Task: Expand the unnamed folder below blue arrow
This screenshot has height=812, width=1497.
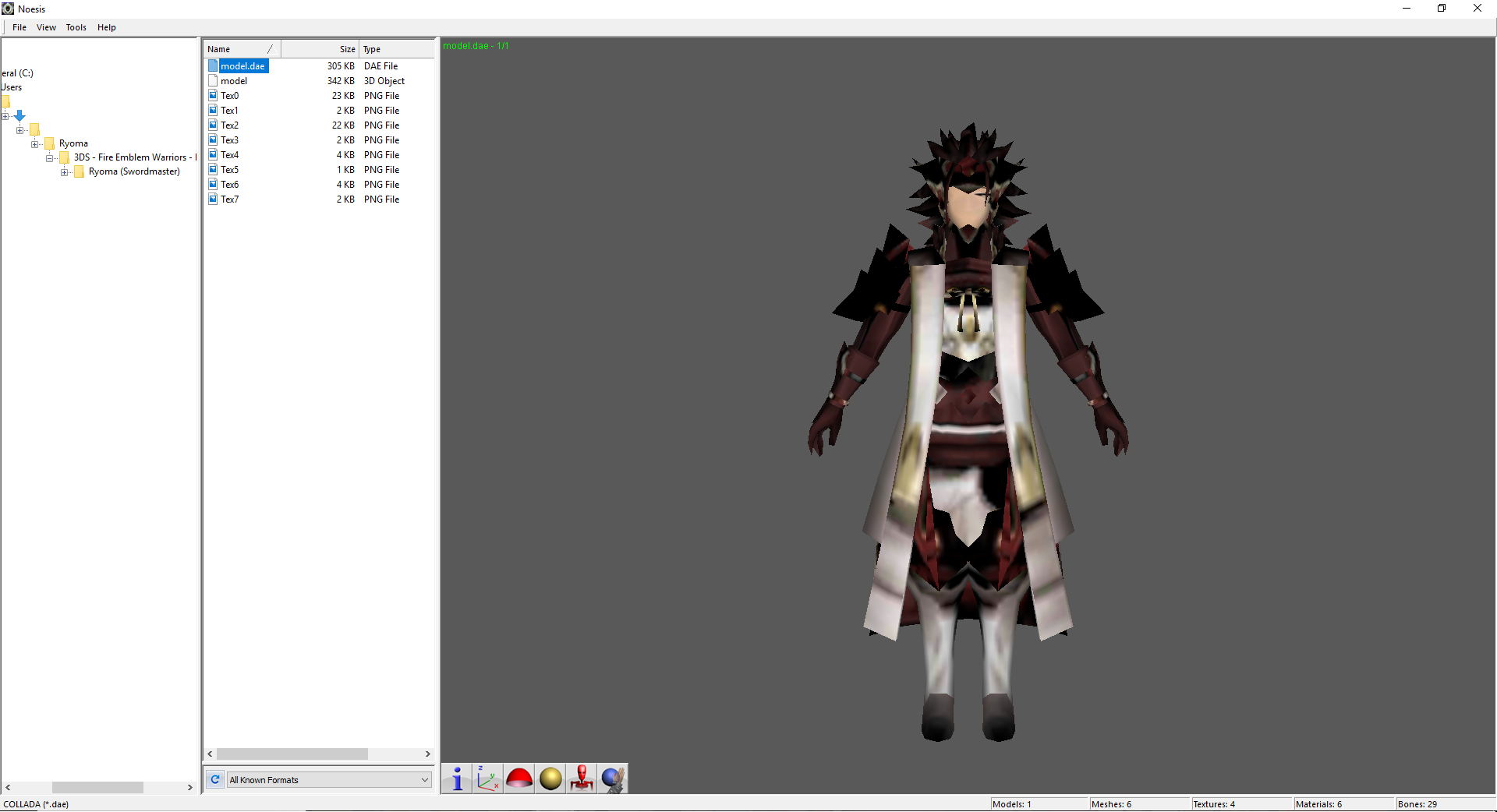Action: (20, 130)
